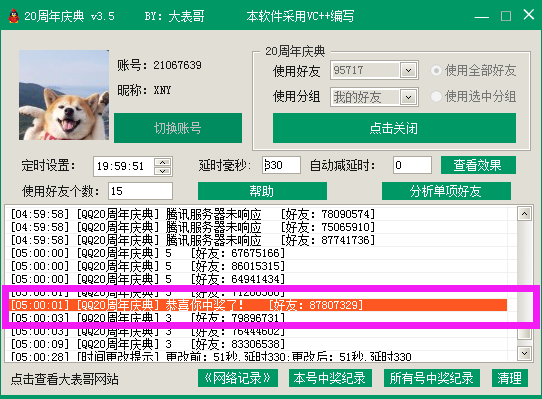The image size is (542, 399).
Task: Select 使用全部好友 radio button
Action: [436, 71]
